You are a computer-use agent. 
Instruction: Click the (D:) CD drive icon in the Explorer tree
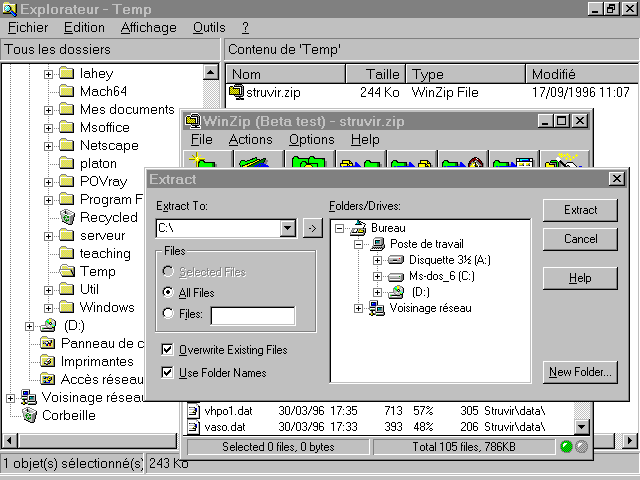pyautogui.click(x=49, y=325)
